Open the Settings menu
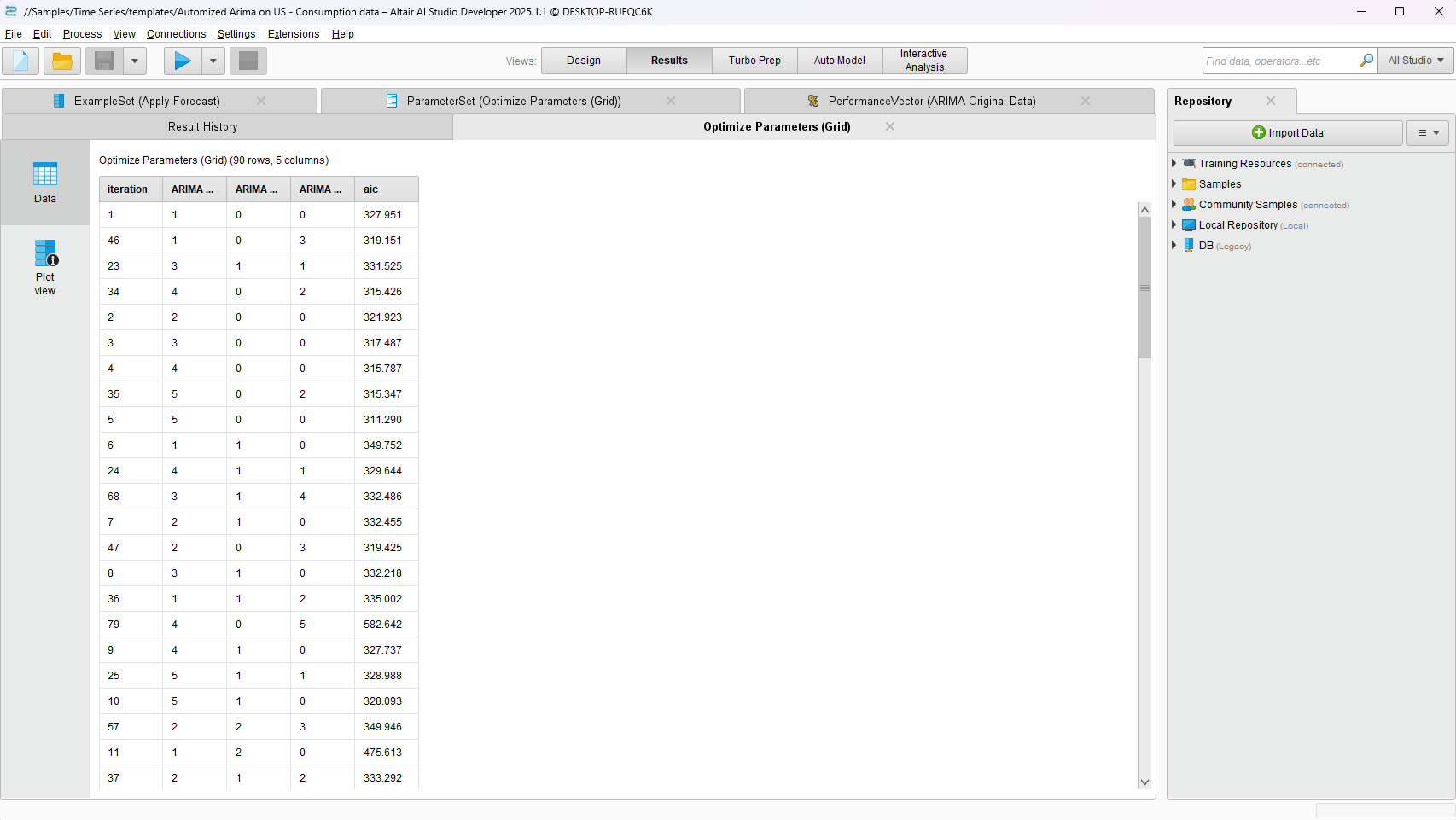The image size is (1456, 820). [x=236, y=34]
